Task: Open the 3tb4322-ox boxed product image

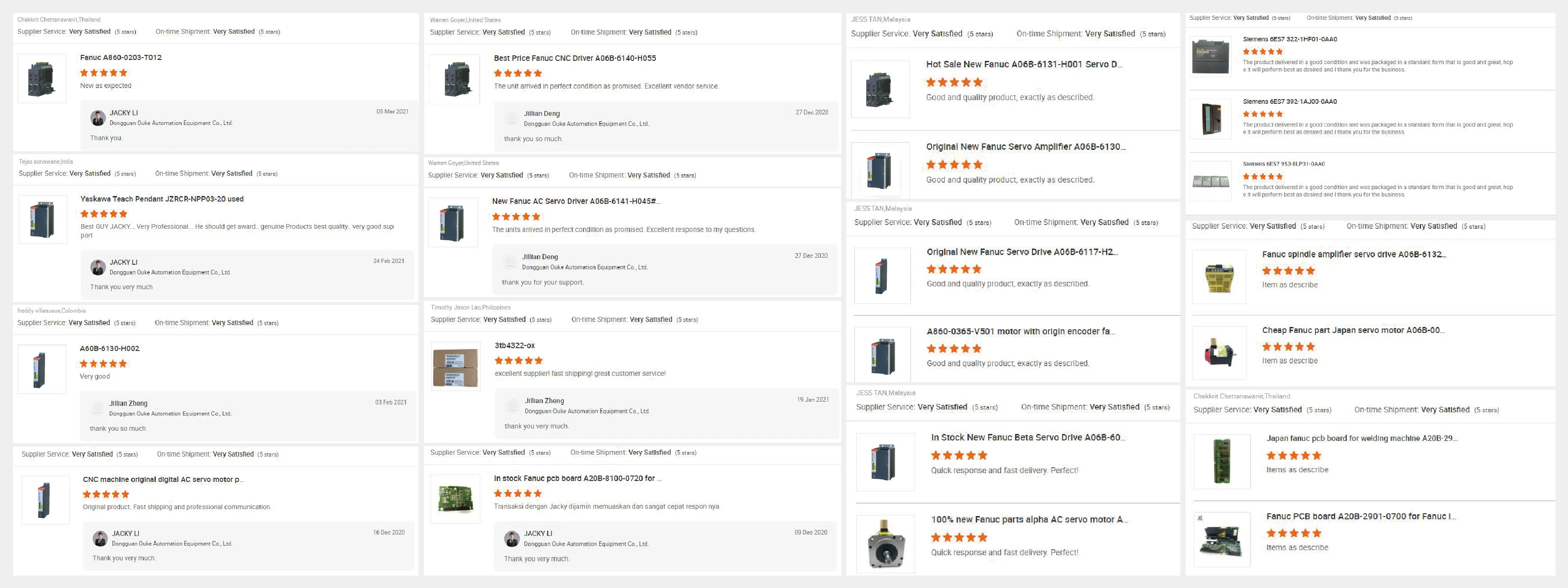Action: [x=455, y=366]
